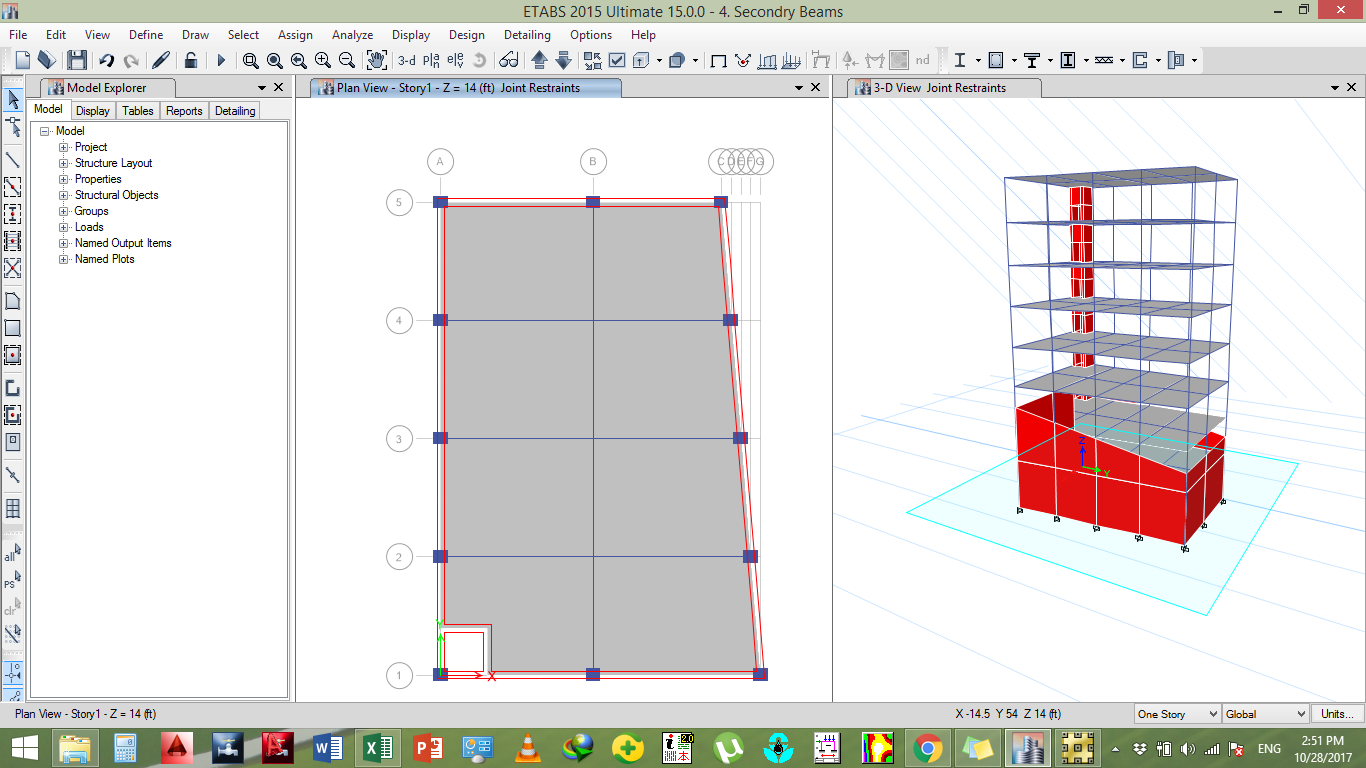The image size is (1366, 768).
Task: Open shear wall design dropdown arrow
Action: pyautogui.click(x=1158, y=60)
